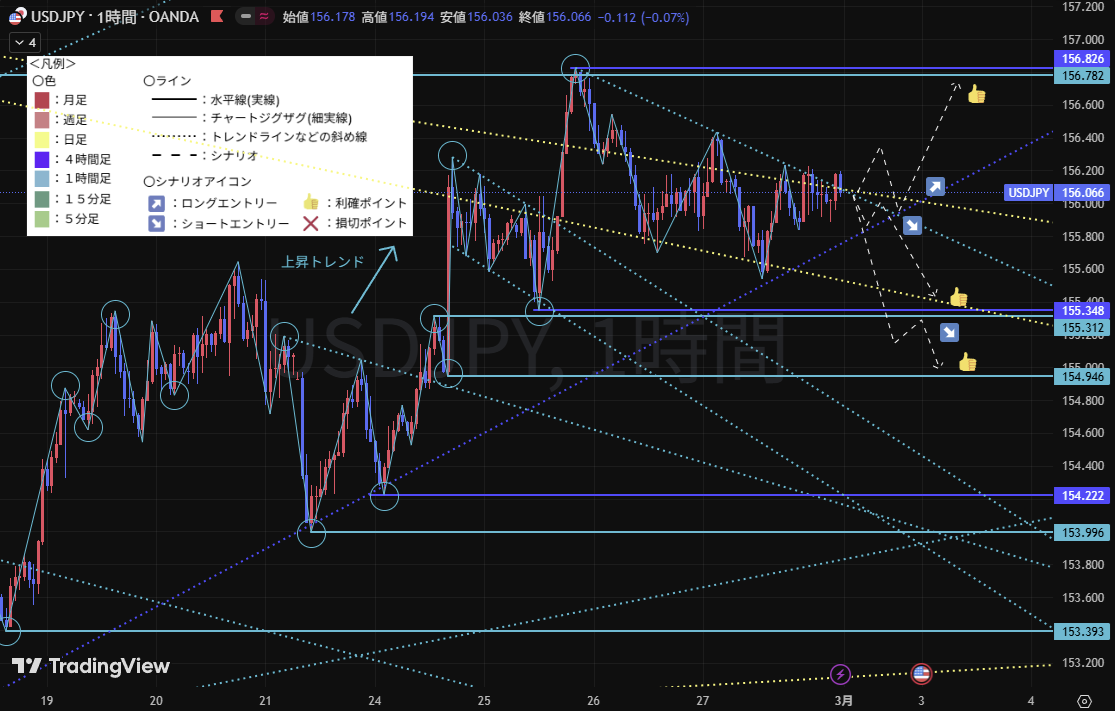Image resolution: width=1115 pixels, height=711 pixels.
Task: Select the 154.222 purple price label
Action: 1083,496
